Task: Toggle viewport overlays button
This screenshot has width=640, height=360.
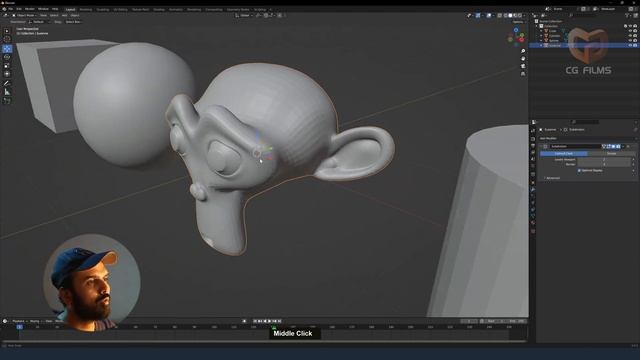Action: click(489, 15)
